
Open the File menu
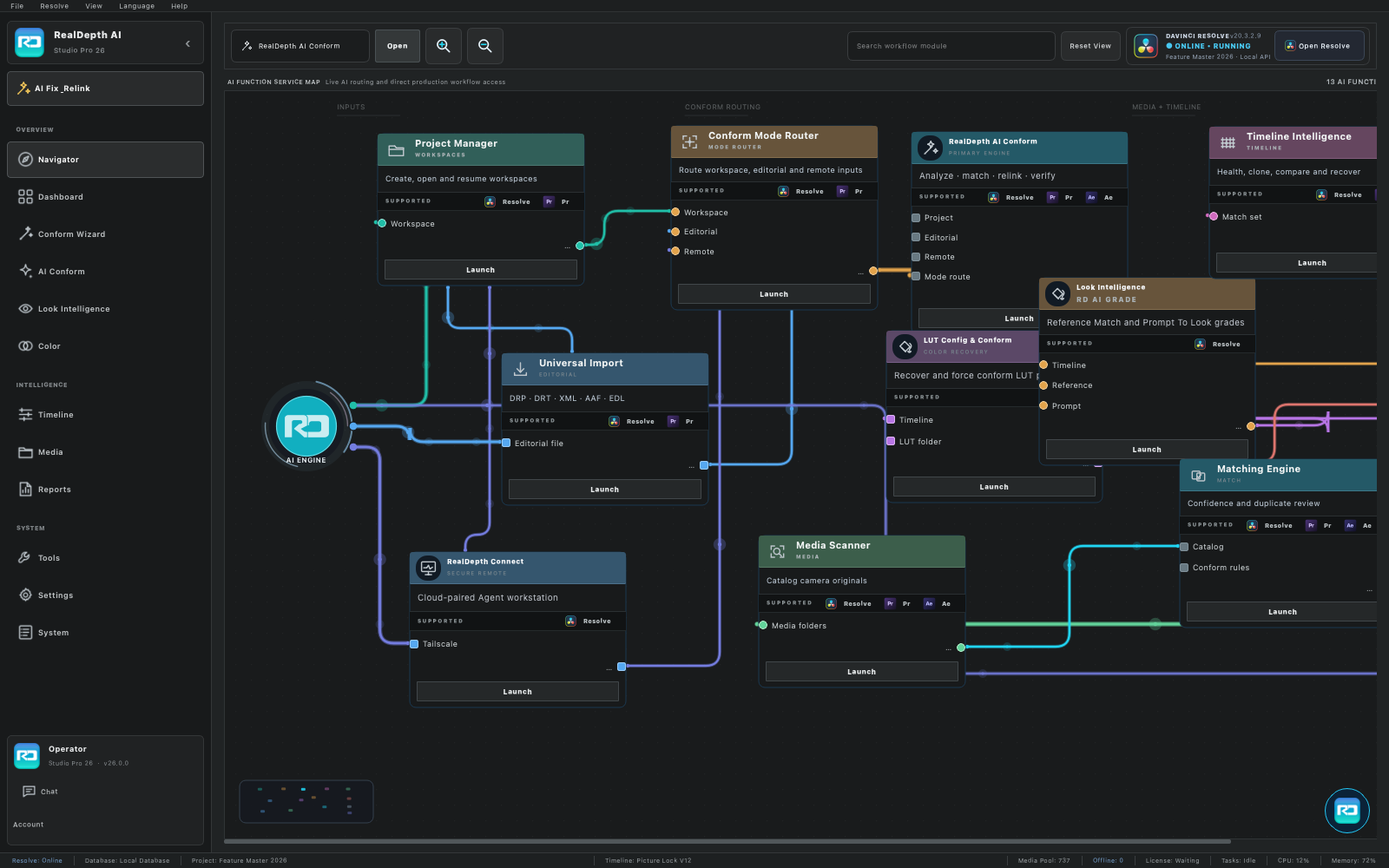coord(17,6)
